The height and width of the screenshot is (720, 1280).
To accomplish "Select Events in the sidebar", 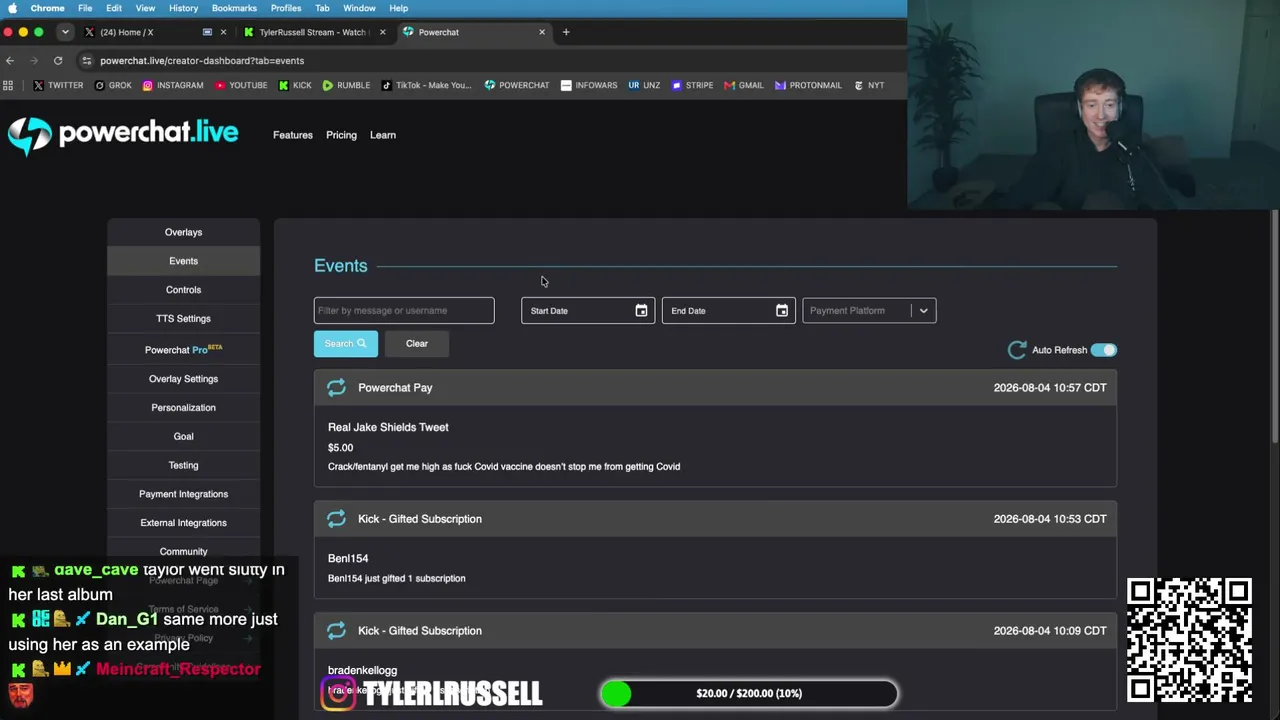I will pos(183,261).
